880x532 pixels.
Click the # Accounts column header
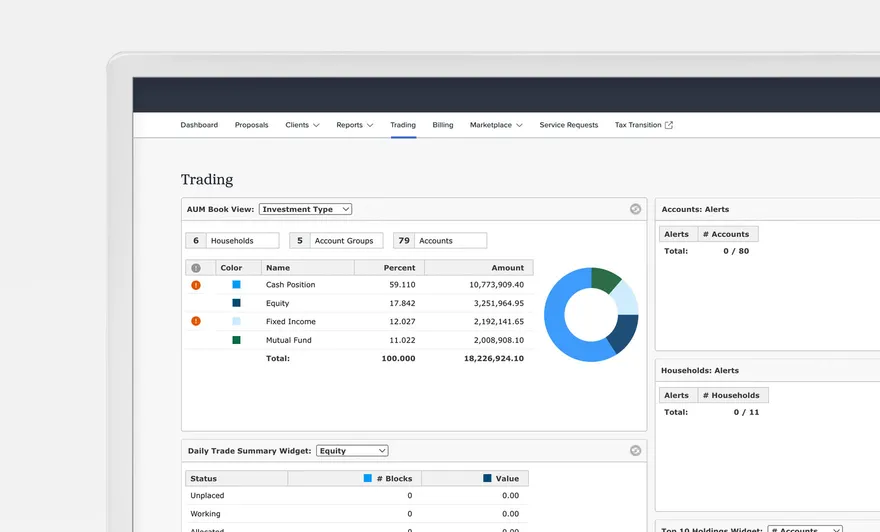coord(728,234)
